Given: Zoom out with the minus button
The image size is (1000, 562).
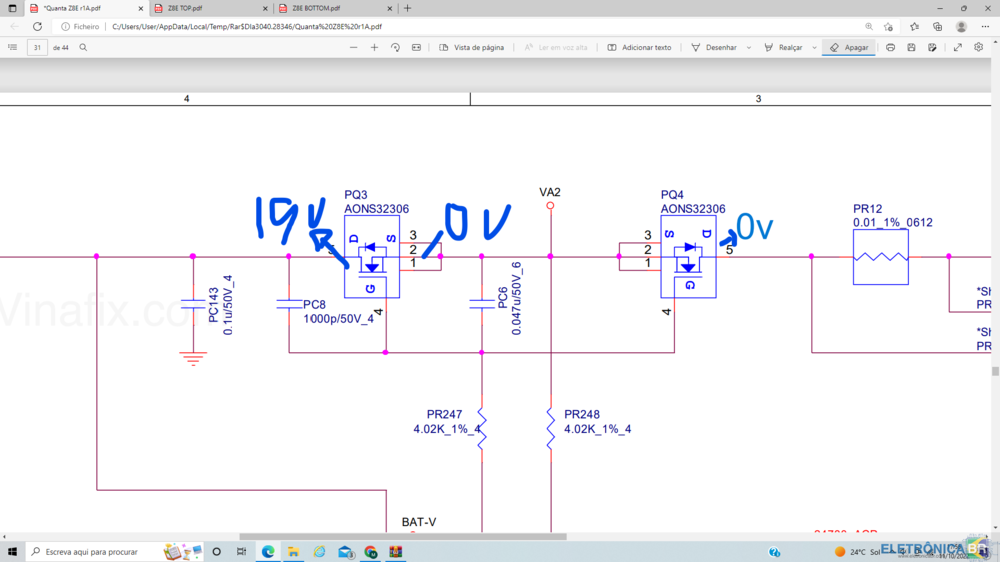Looking at the screenshot, I should pos(353,47).
